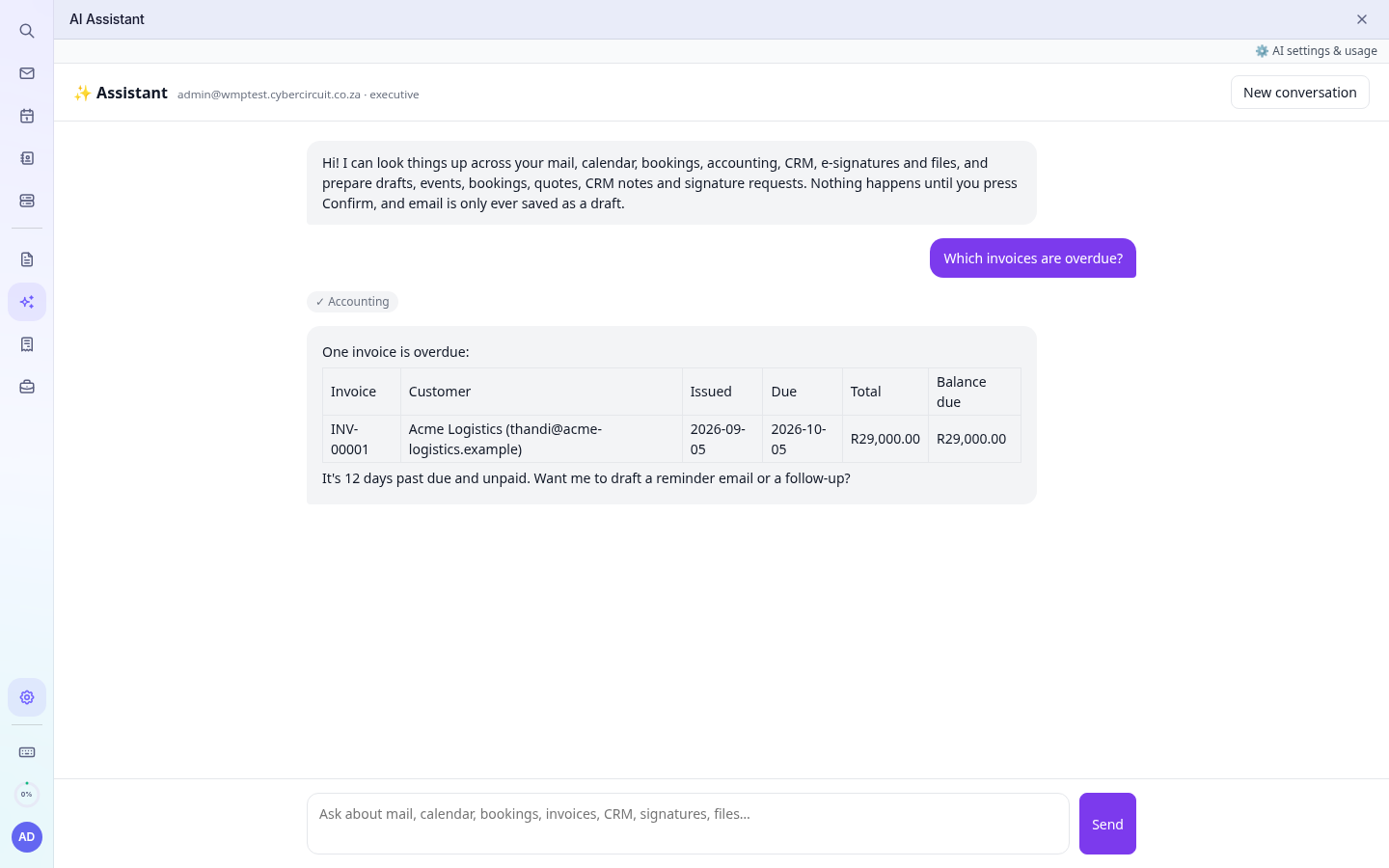Click the admin@wmptest.cybercircuit.co.za account label
Screen dimensions: 1389x868
tap(298, 95)
